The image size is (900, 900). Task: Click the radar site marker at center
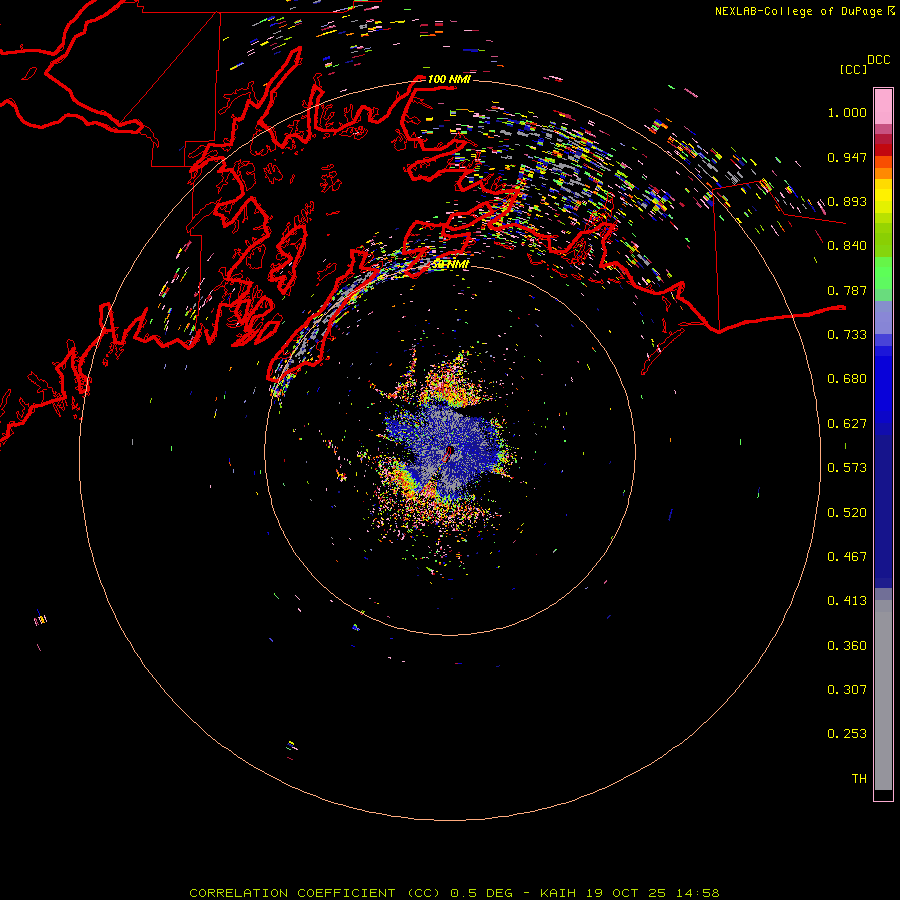click(449, 453)
